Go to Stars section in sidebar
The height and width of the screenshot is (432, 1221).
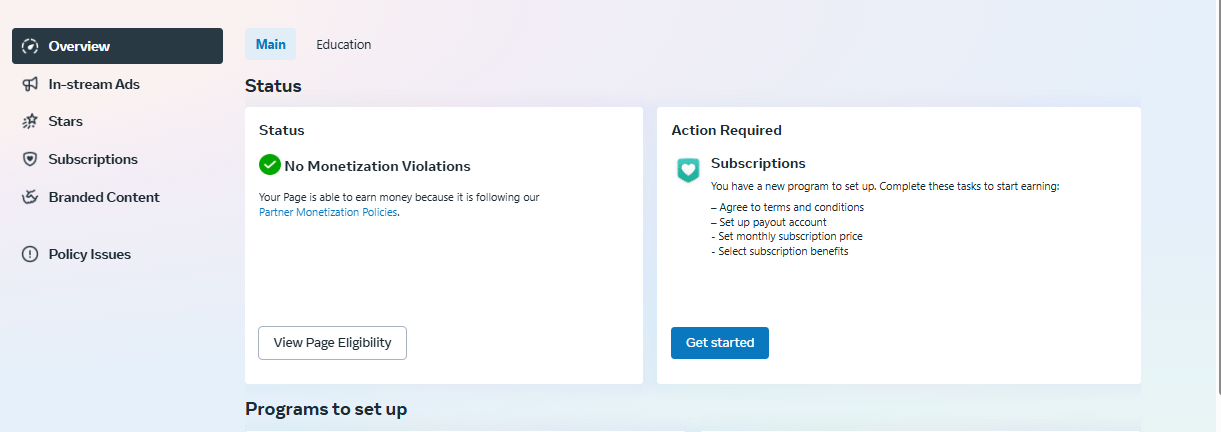pos(117,121)
